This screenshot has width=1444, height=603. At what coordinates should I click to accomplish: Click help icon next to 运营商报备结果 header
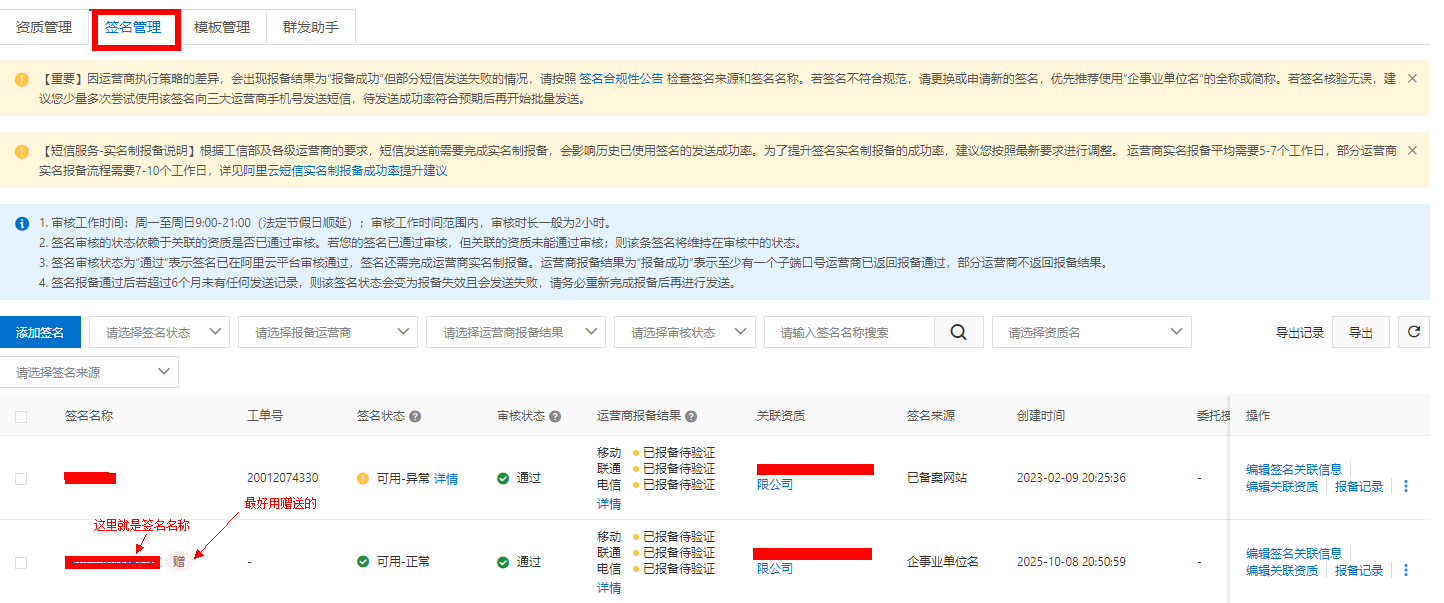691,416
